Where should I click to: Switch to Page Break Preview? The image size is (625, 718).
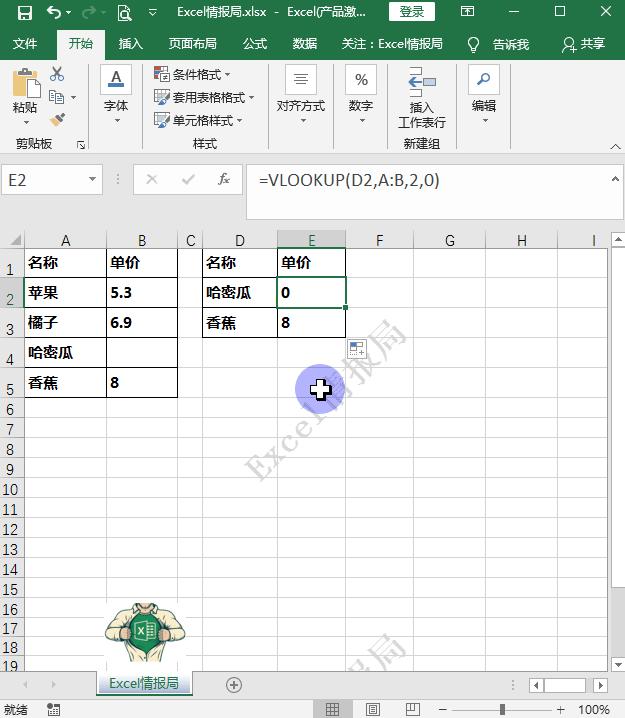click(413, 709)
